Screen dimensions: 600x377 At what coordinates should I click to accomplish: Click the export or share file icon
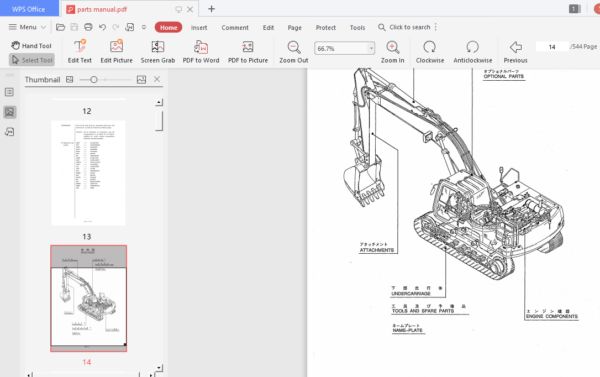[x=130, y=27]
